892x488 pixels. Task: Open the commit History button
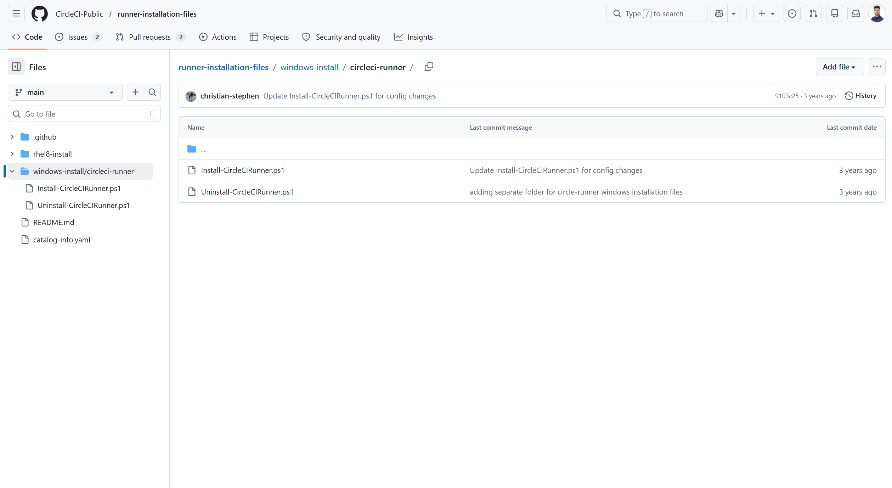click(x=861, y=96)
